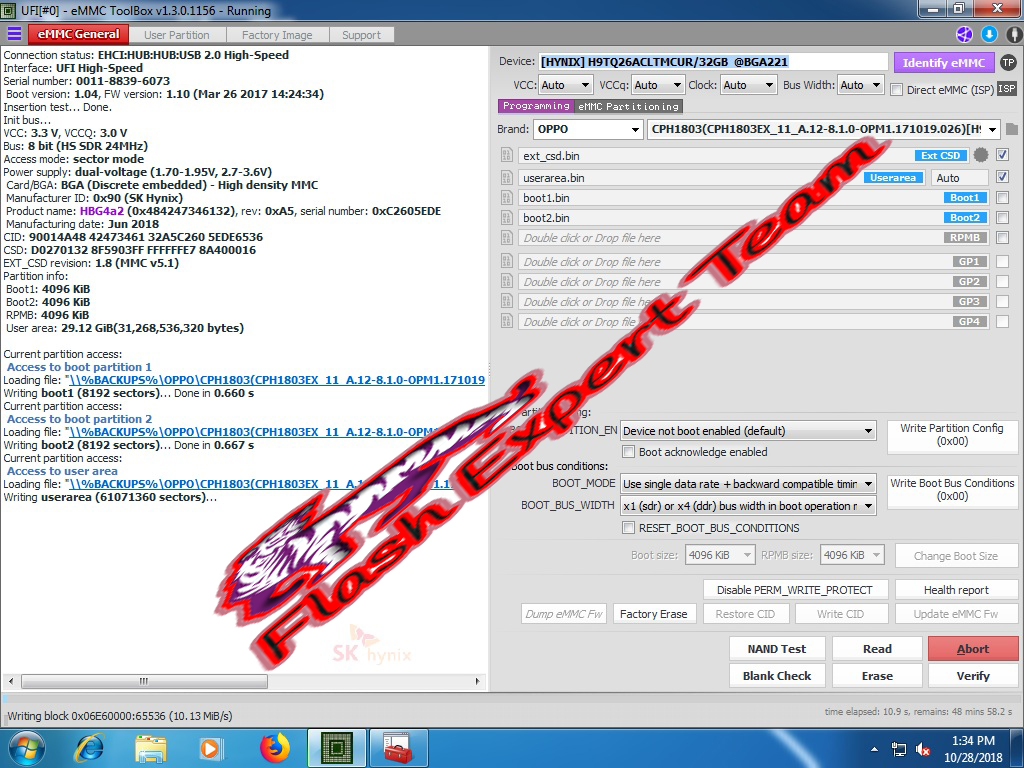Open the Clock dropdown
The width and height of the screenshot is (1024, 768).
pyautogui.click(x=748, y=85)
